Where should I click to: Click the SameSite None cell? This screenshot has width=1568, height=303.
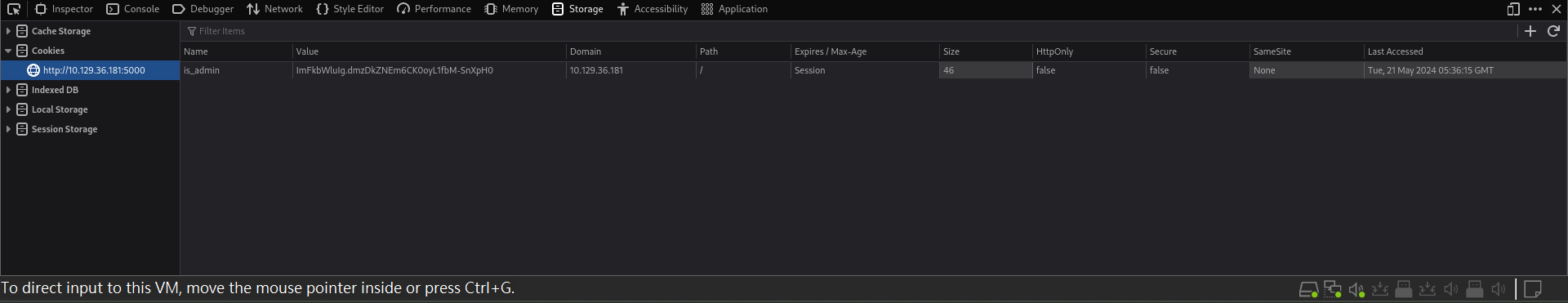click(1307, 70)
